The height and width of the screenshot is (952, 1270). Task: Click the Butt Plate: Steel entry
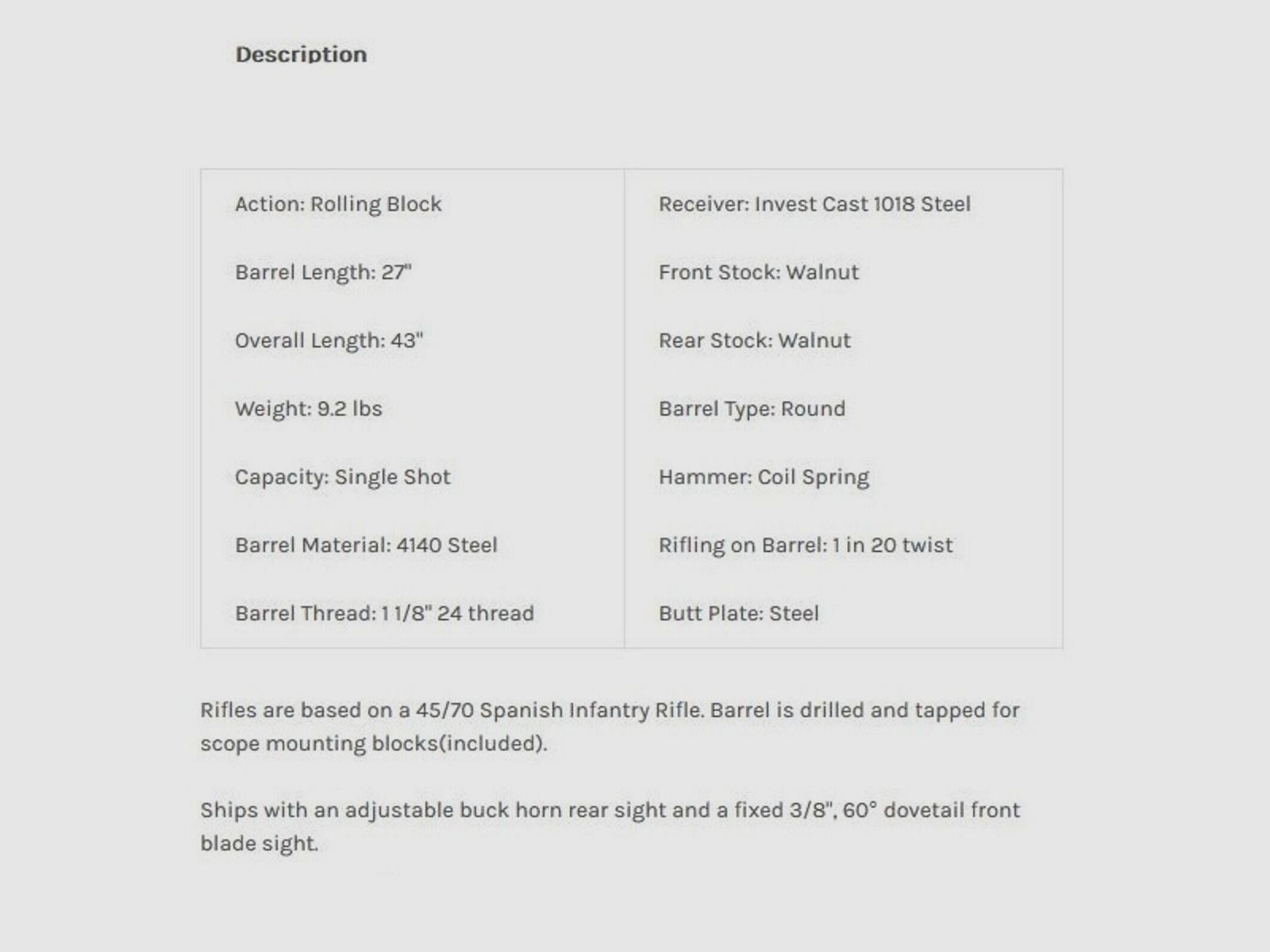(x=738, y=613)
